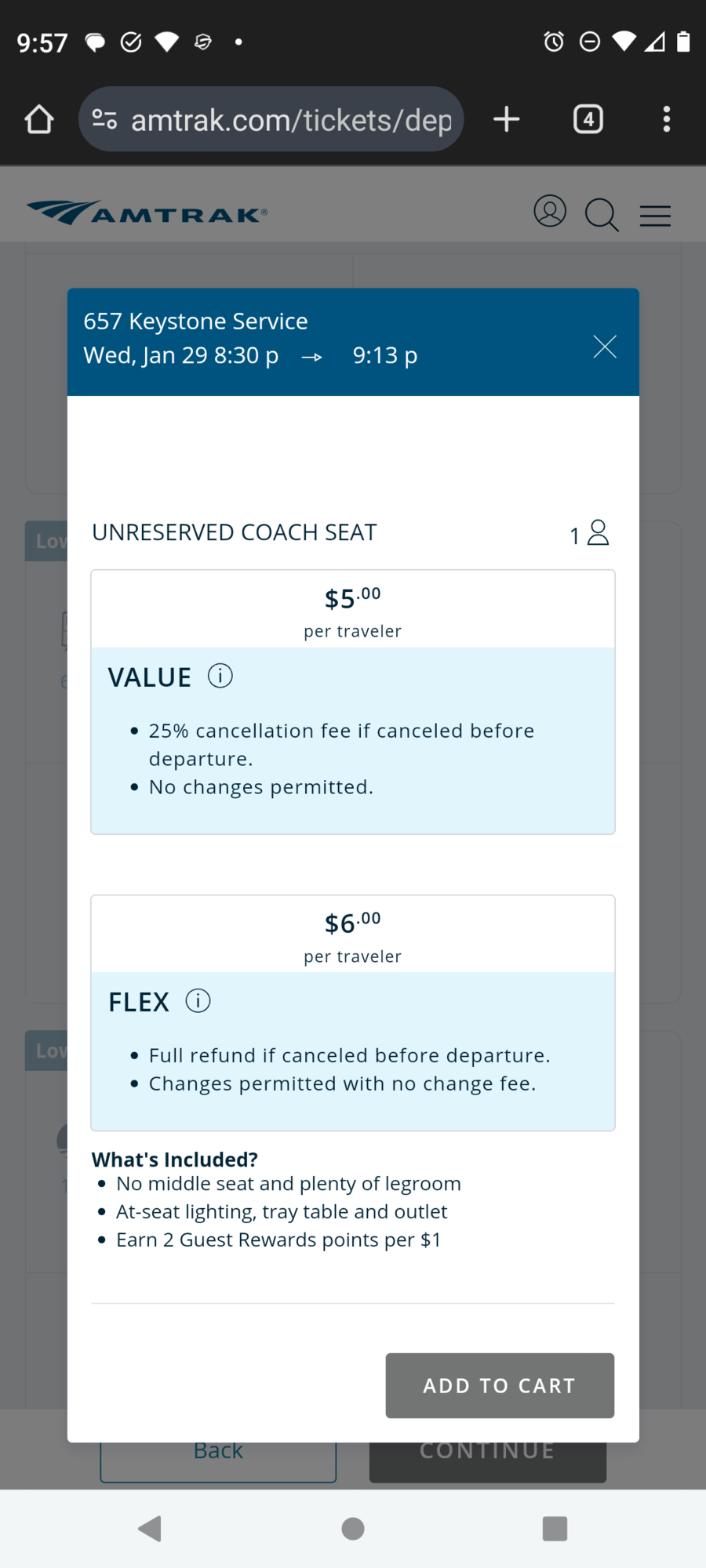This screenshot has width=706, height=1568.
Task: Select the $6.00 Flex fare option
Action: (x=353, y=1013)
